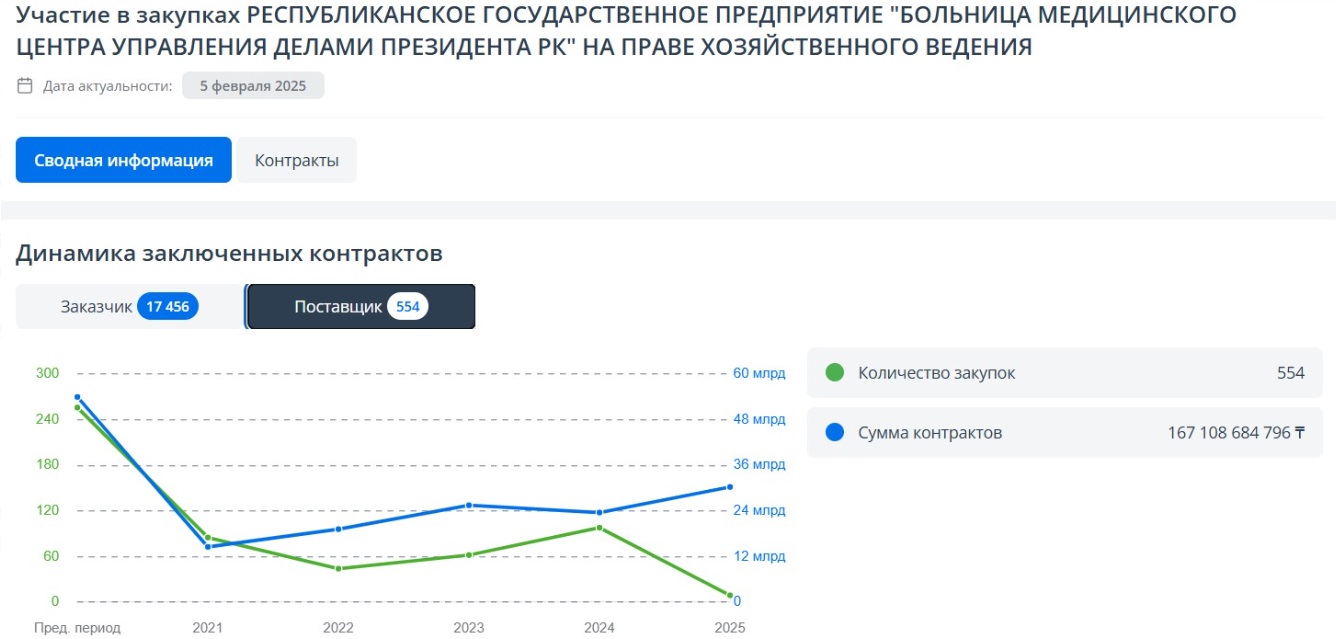The image size is (1336, 639).
Task: Click the calendar icon beside Дата актуальности
Action: 26,86
